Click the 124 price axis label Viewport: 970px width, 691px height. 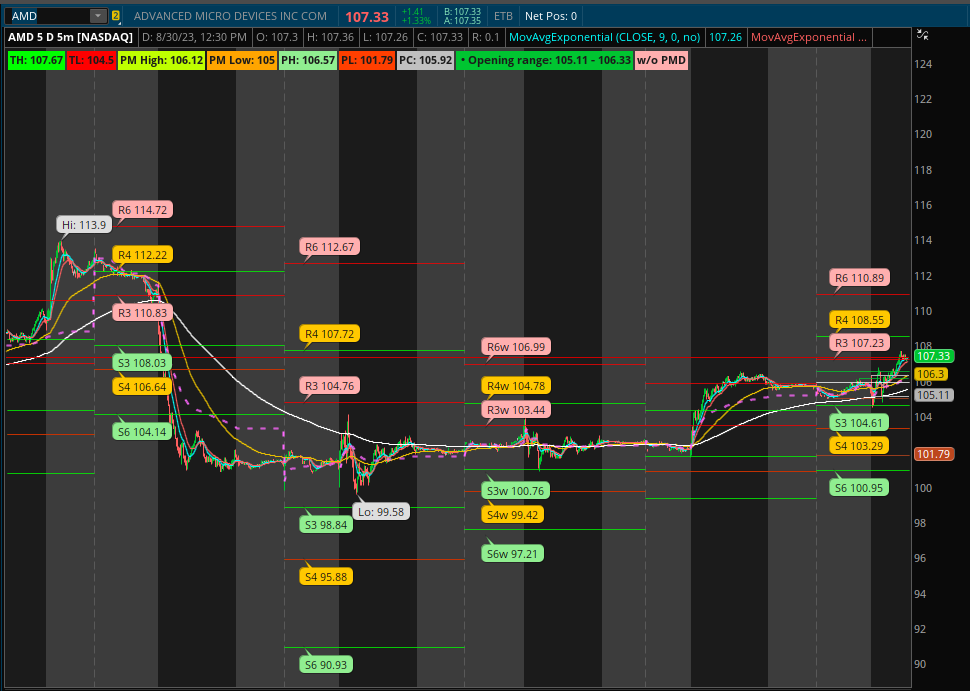924,64
